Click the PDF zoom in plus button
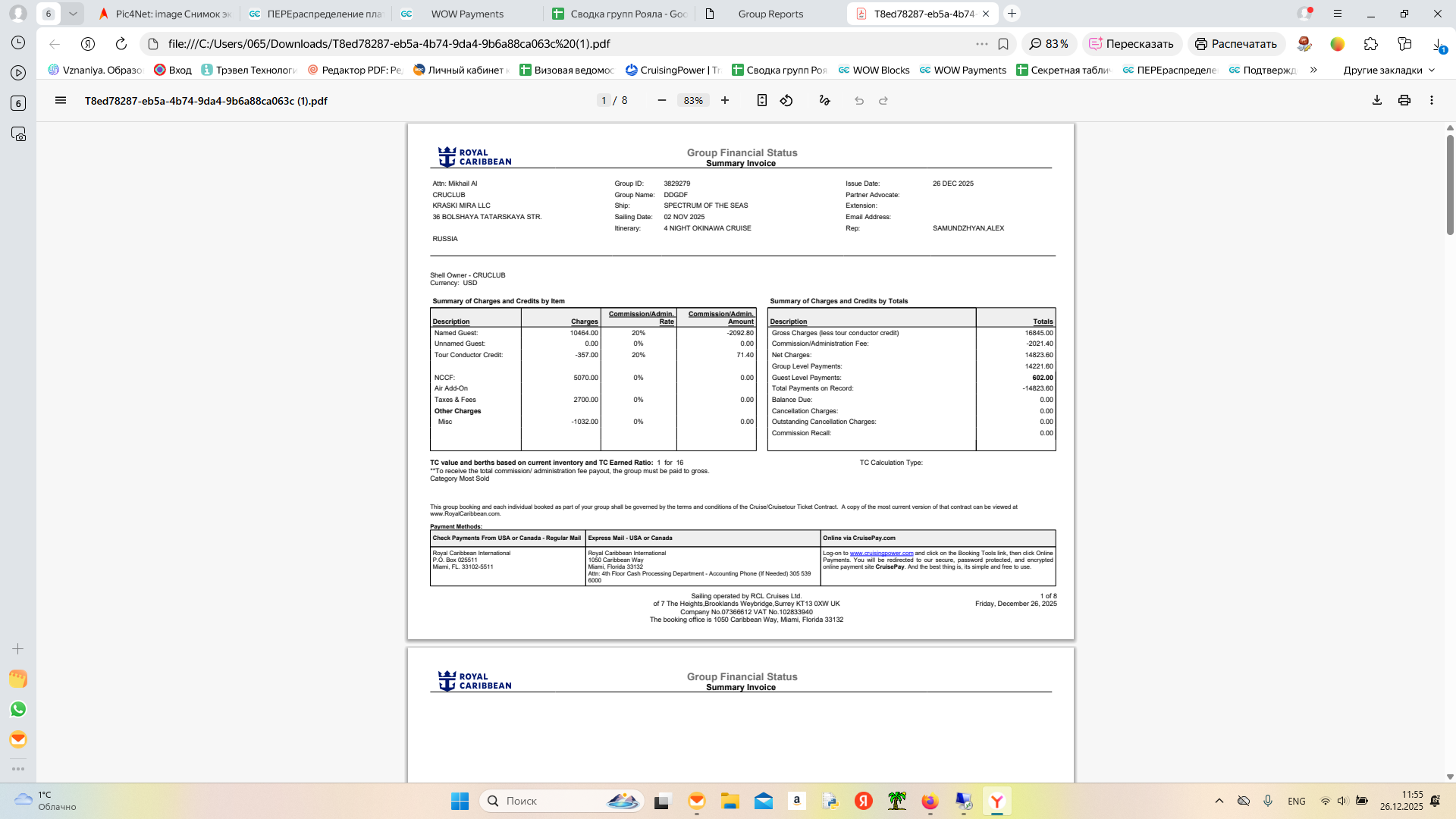This screenshot has width=1456, height=819. tap(725, 100)
